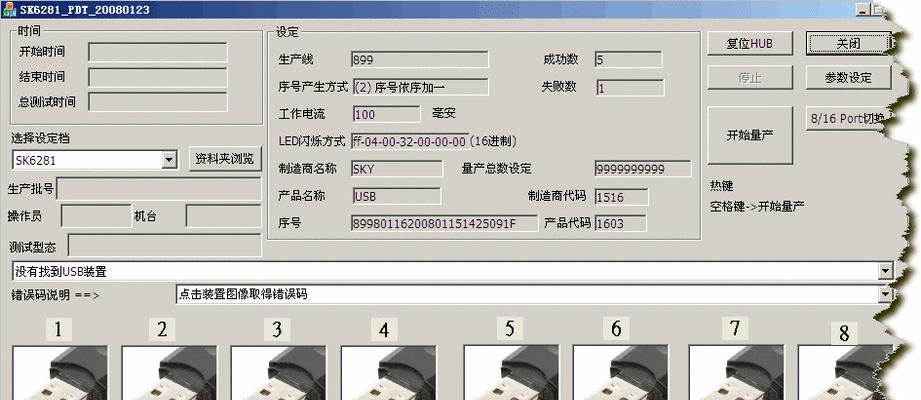Click the 序号产生方式 serial method field
This screenshot has height=400, width=921.
(x=421, y=87)
